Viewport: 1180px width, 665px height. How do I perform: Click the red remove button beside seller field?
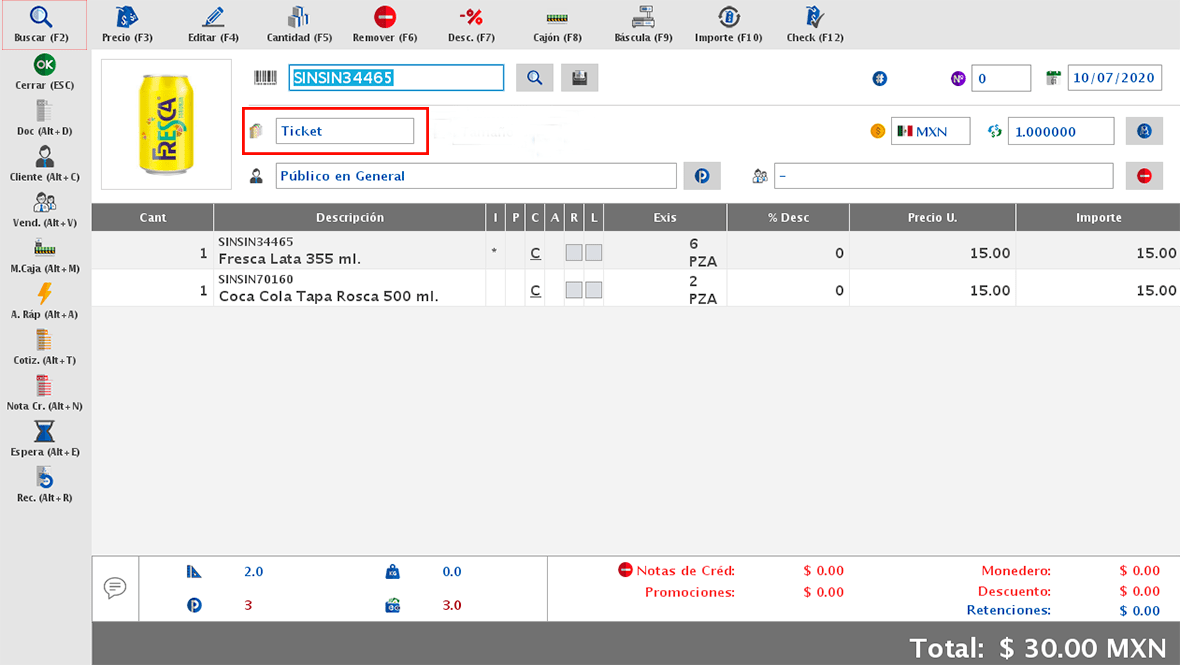pyautogui.click(x=1144, y=176)
